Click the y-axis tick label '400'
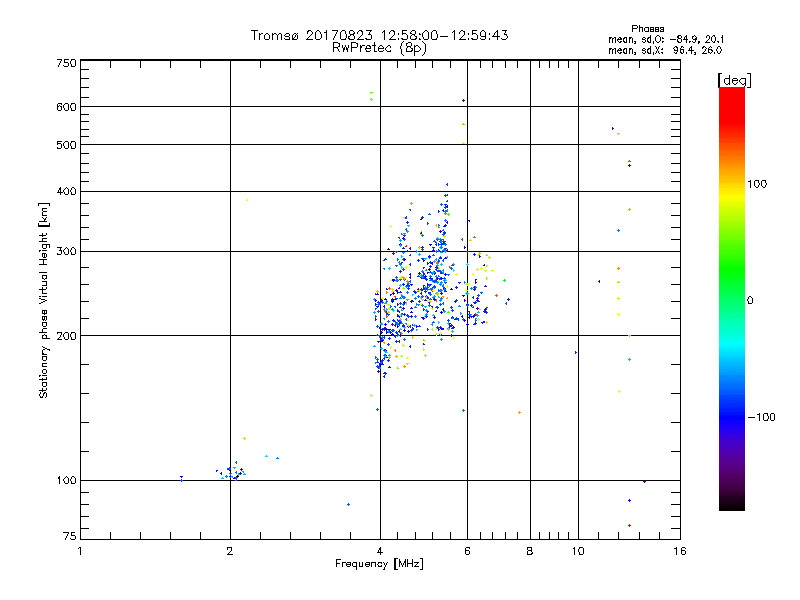Screen dimensions: 800x600 click(66, 192)
